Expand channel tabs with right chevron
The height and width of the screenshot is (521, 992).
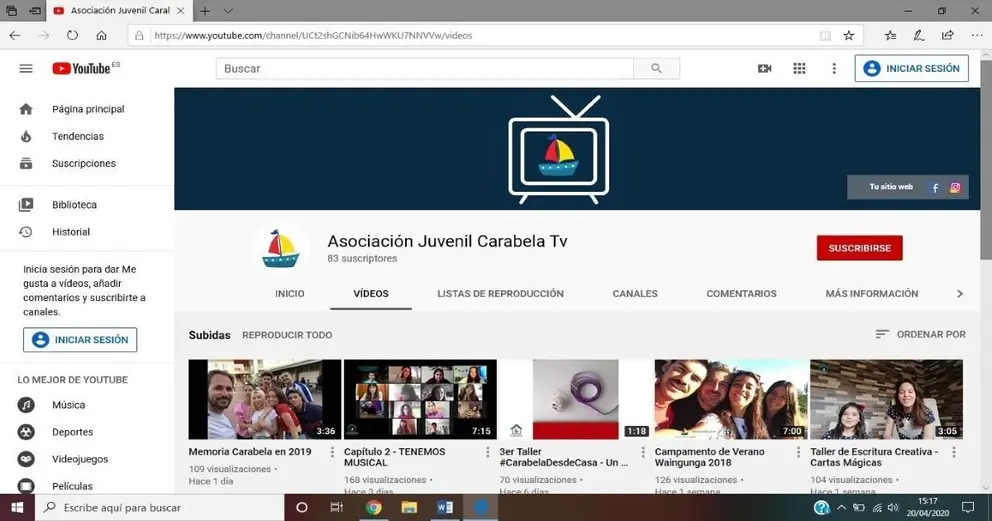coord(960,294)
